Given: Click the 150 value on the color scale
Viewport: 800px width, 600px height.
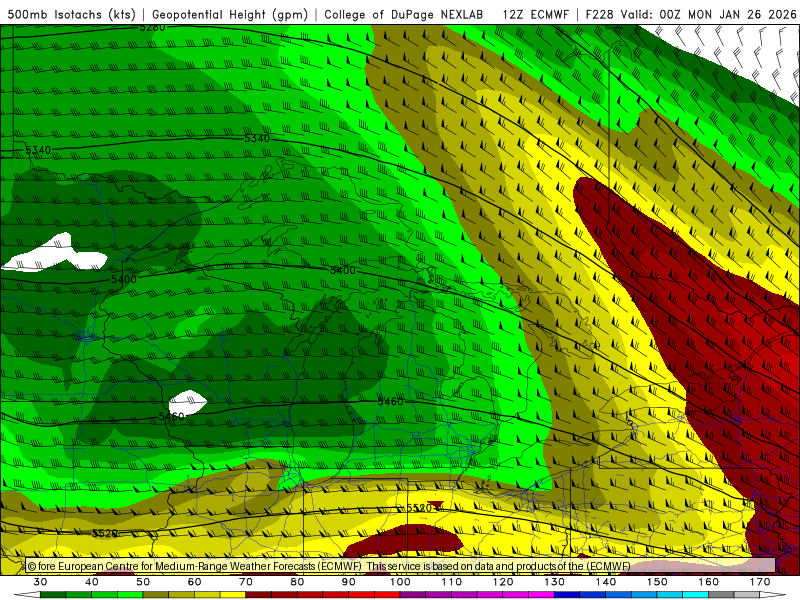Looking at the screenshot, I should point(657,582).
